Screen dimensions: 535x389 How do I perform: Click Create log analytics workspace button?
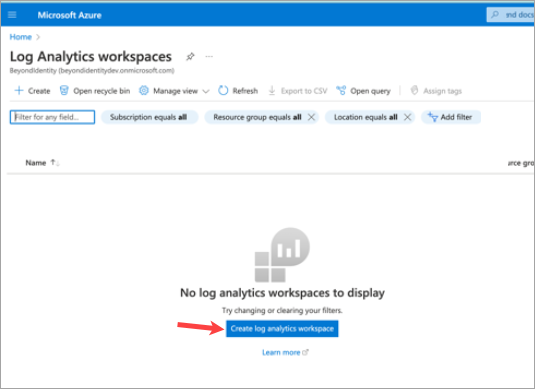pyautogui.click(x=282, y=329)
